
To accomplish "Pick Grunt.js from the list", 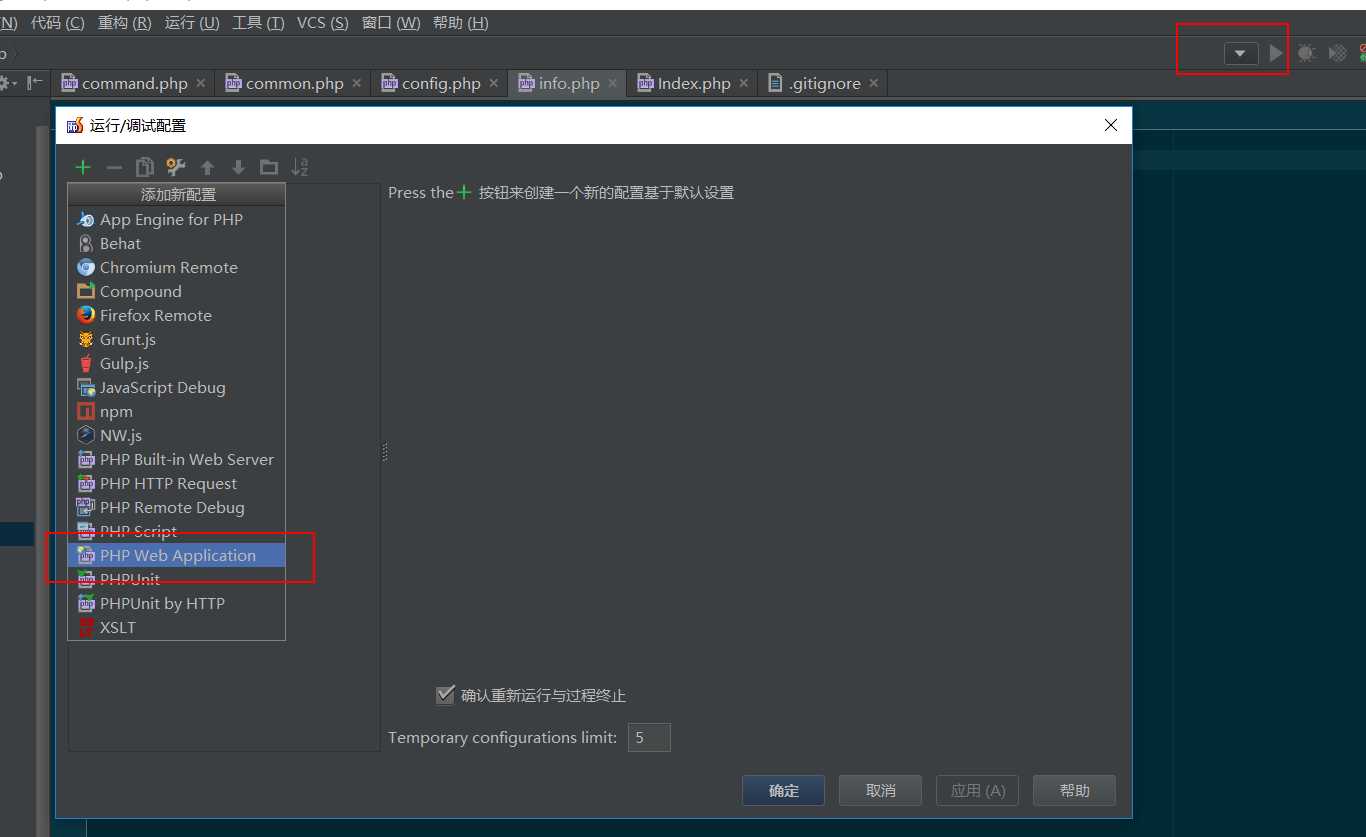I will (177, 339).
